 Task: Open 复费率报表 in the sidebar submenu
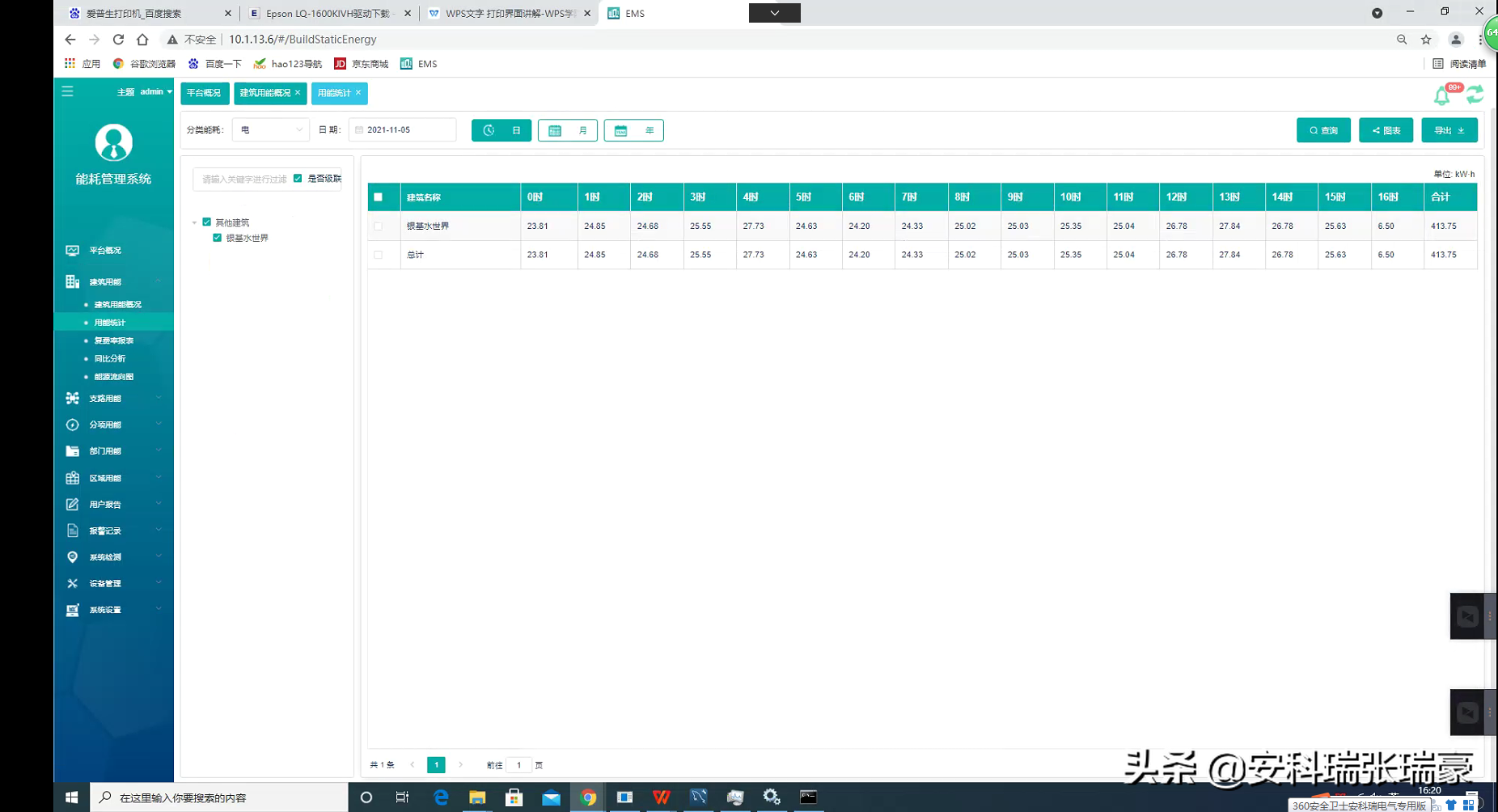point(114,340)
